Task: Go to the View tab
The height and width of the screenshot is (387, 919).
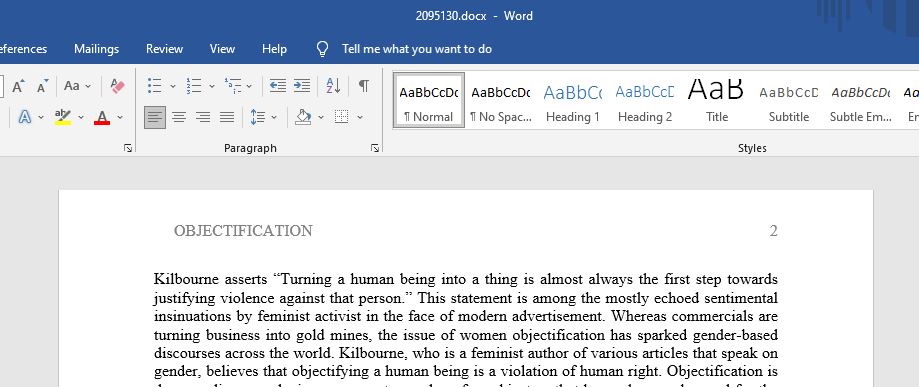Action: coord(222,49)
